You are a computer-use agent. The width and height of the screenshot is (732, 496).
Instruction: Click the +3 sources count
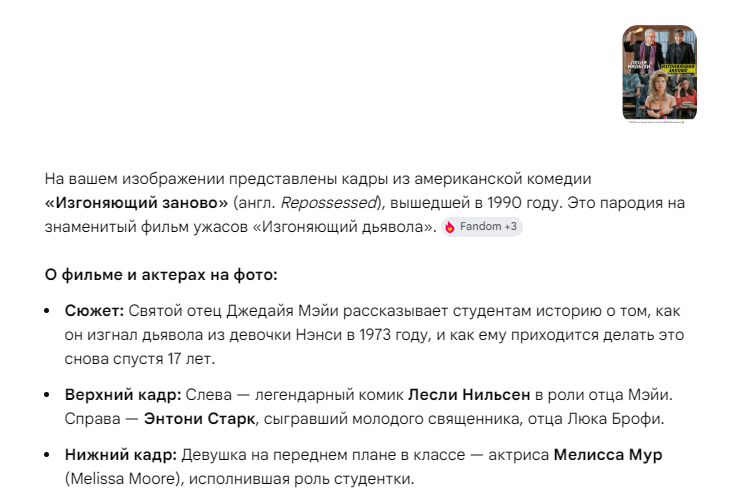pos(510,227)
